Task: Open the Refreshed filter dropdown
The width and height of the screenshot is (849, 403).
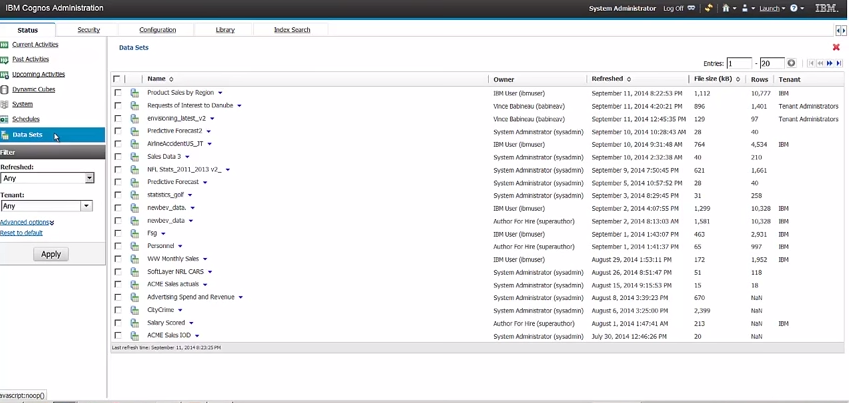Action: [90, 178]
